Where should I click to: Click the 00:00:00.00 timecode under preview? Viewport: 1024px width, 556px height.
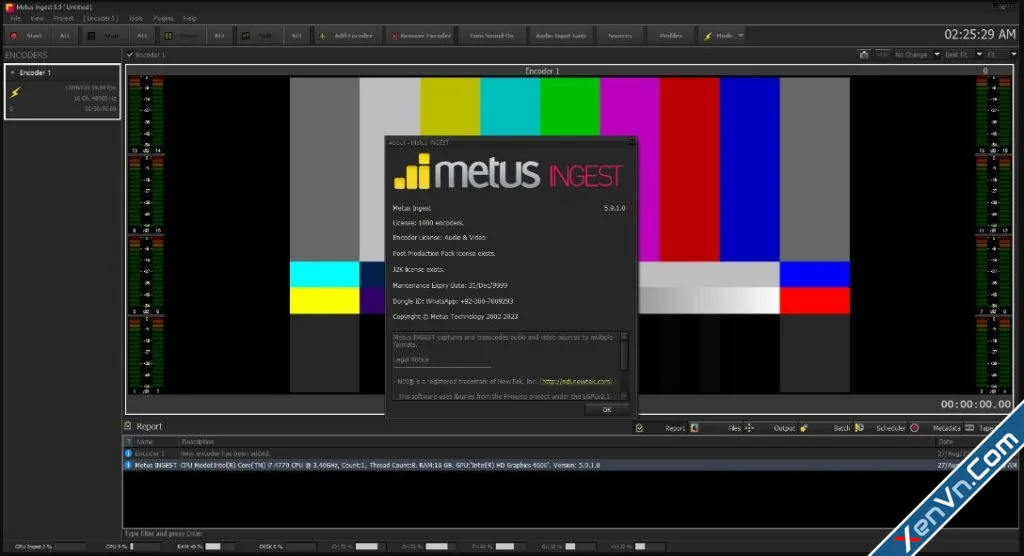976,404
